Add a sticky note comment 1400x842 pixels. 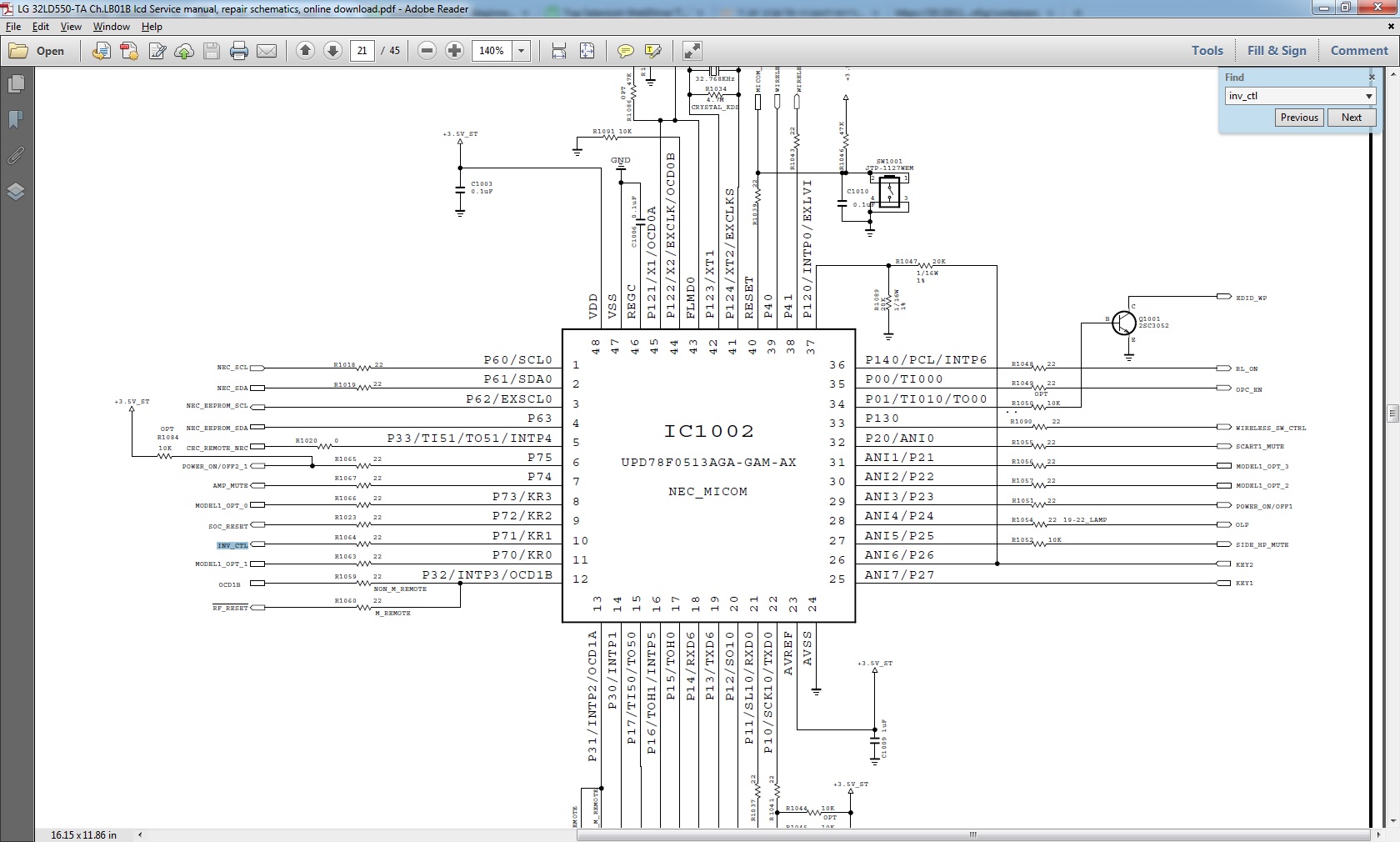(625, 51)
